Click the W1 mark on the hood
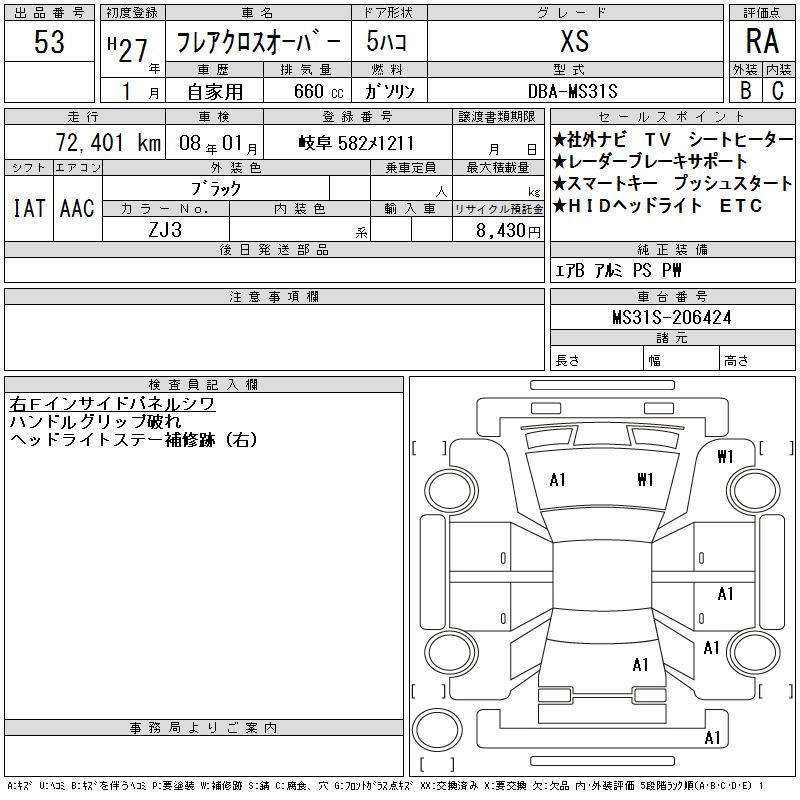 [x=644, y=480]
